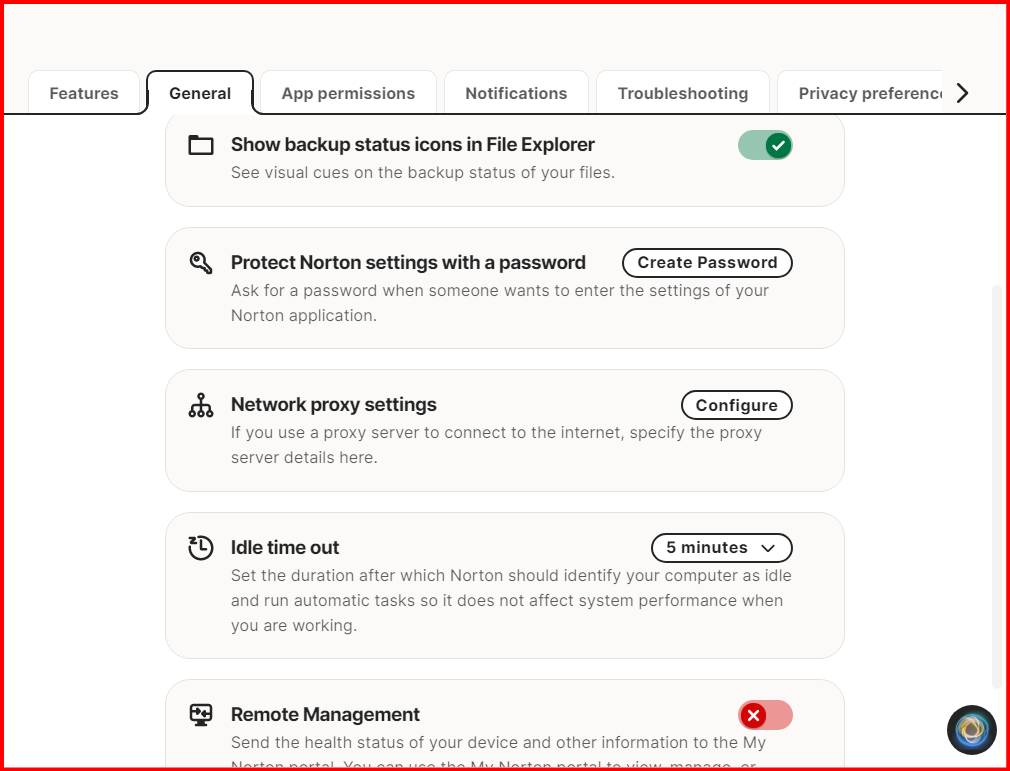Screen dimensions: 1010x771
Task: Select the General tab
Action: [200, 93]
